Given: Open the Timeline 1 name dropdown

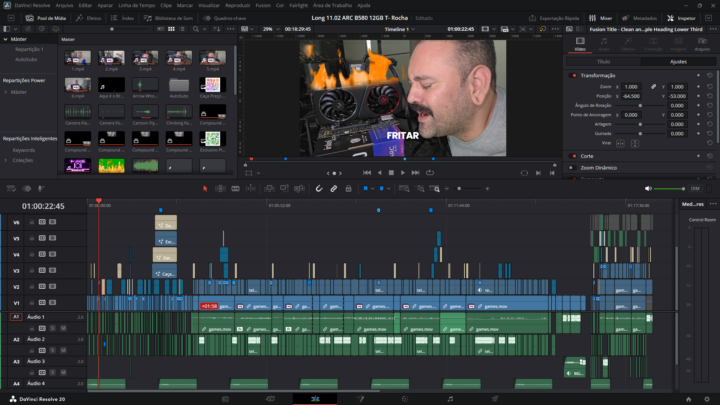Looking at the screenshot, I should pos(396,29).
